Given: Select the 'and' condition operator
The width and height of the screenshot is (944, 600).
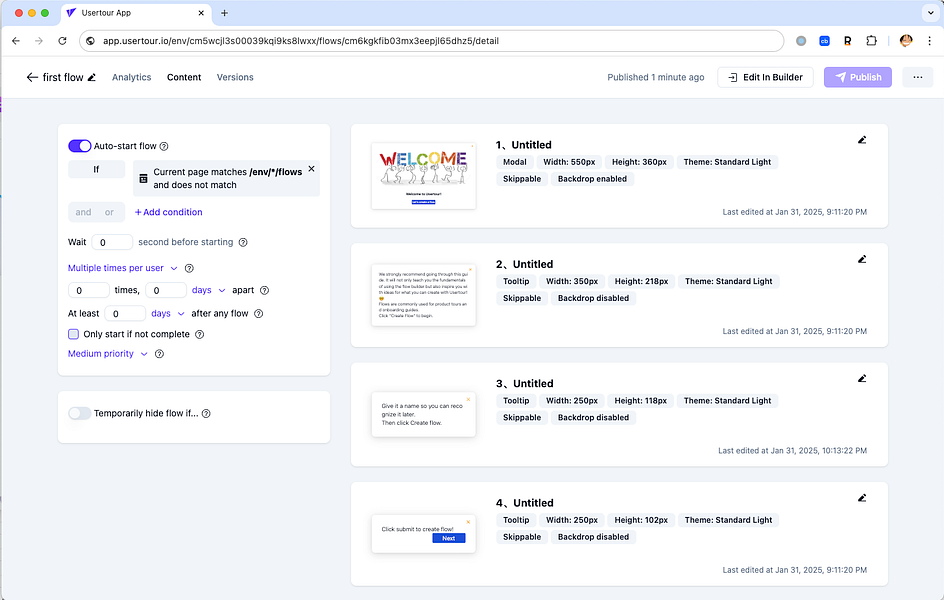Looking at the screenshot, I should tap(83, 212).
